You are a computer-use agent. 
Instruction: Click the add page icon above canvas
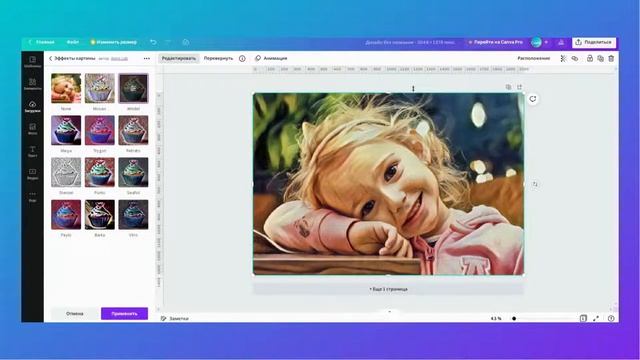click(x=520, y=87)
